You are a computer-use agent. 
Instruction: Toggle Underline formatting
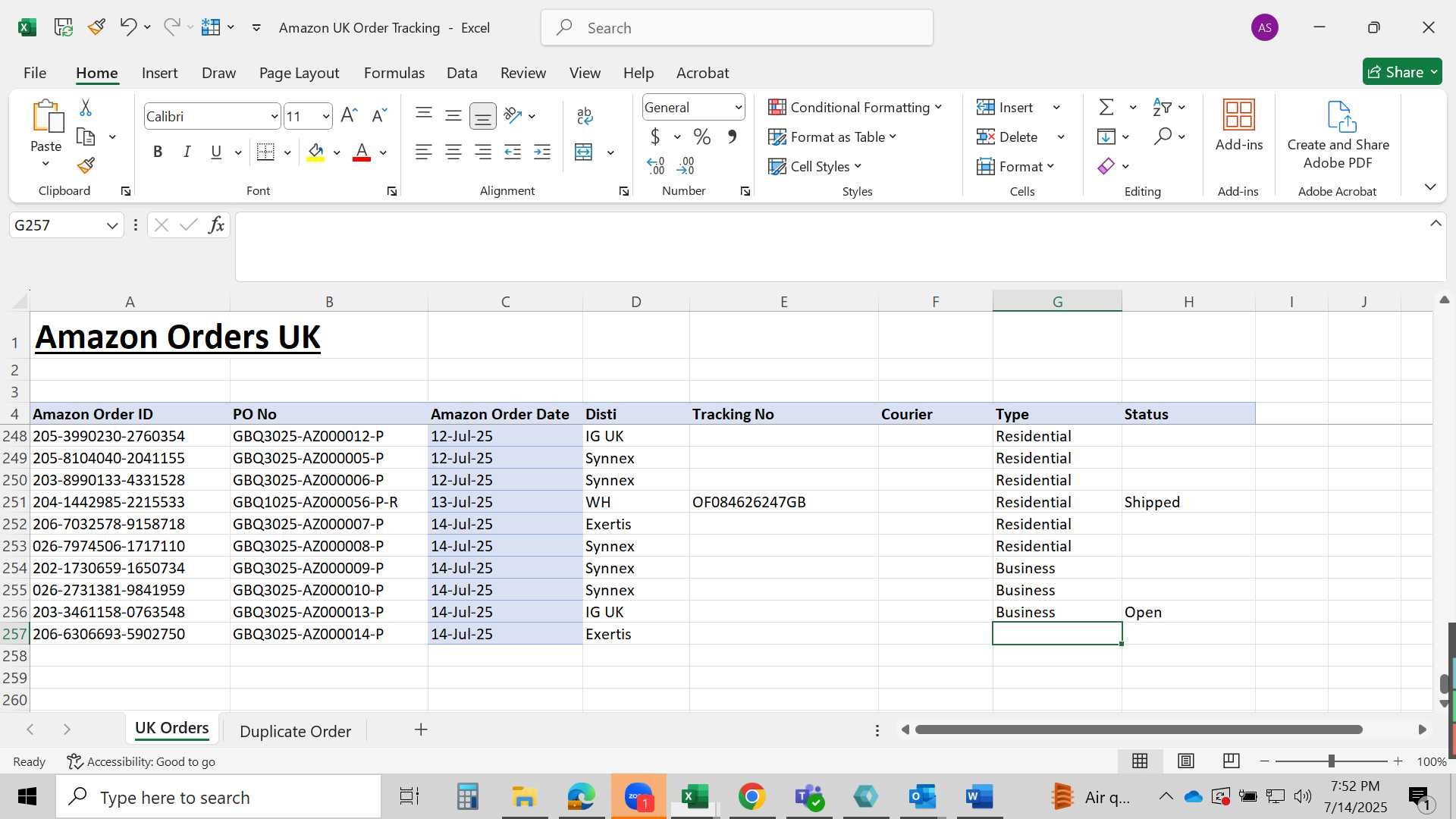click(x=216, y=152)
